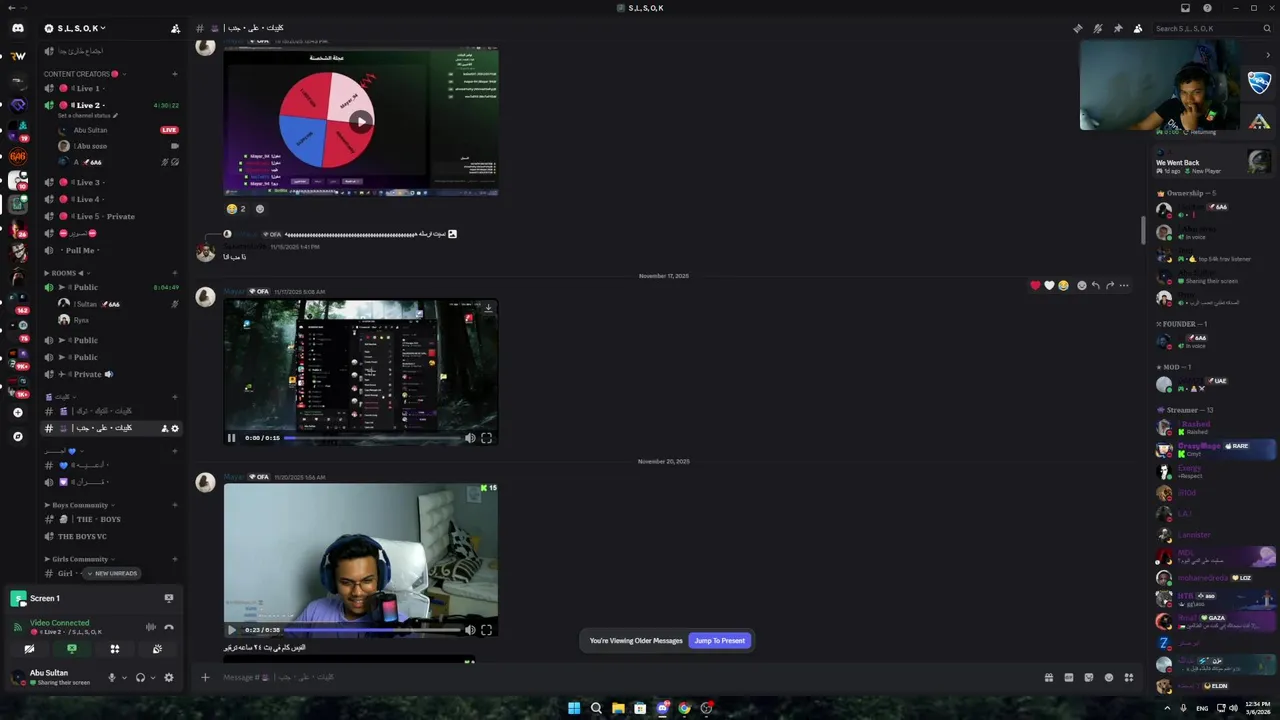Image resolution: width=1280 pixels, height=720 pixels.
Task: Create invite icon on selected text channel
Action: pos(164,428)
